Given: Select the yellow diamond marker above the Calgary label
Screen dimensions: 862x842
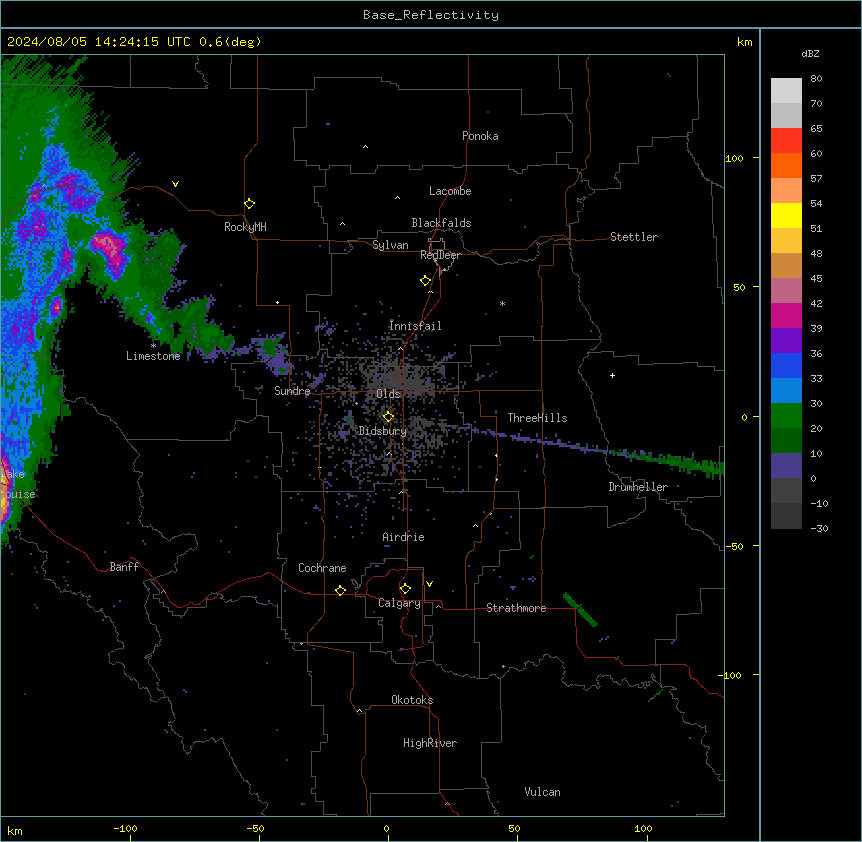Looking at the screenshot, I should [405, 589].
